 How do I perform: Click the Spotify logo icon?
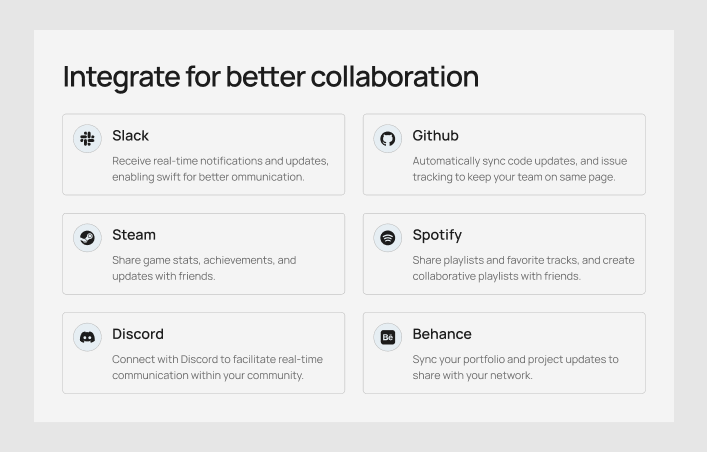click(x=388, y=237)
